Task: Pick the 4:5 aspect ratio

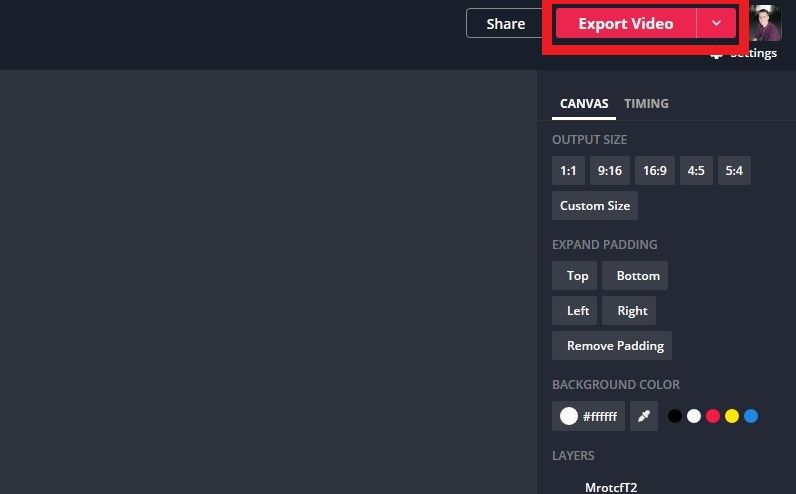Action: pyautogui.click(x=696, y=171)
